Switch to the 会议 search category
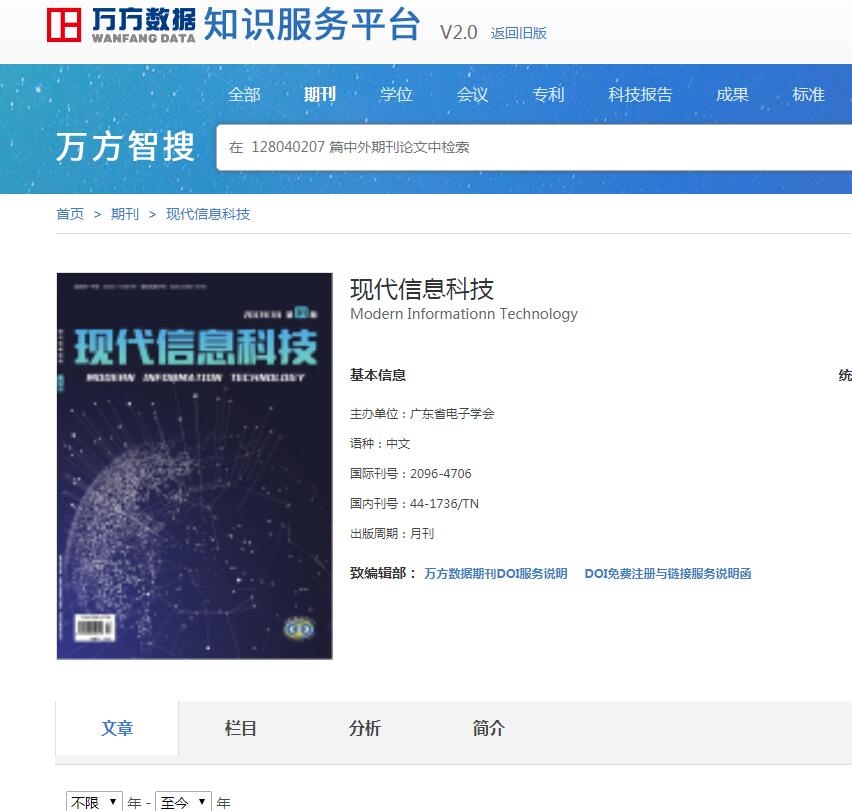Screen dimensions: 852x811 472,95
